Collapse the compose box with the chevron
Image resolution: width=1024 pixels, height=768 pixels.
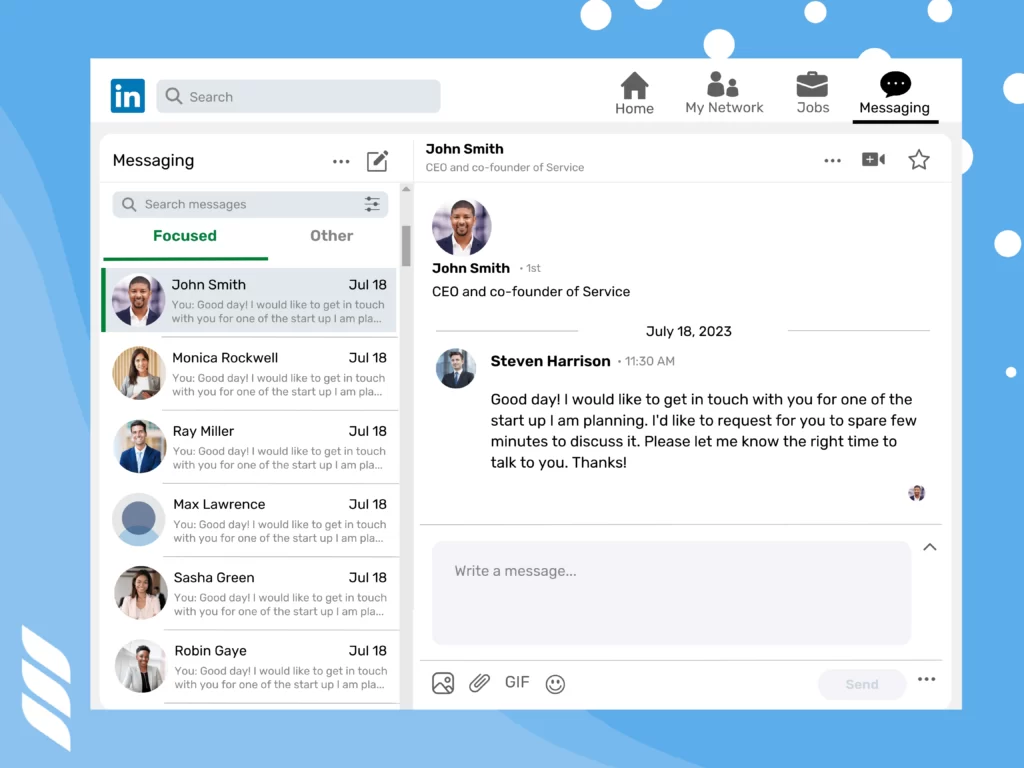(x=929, y=547)
